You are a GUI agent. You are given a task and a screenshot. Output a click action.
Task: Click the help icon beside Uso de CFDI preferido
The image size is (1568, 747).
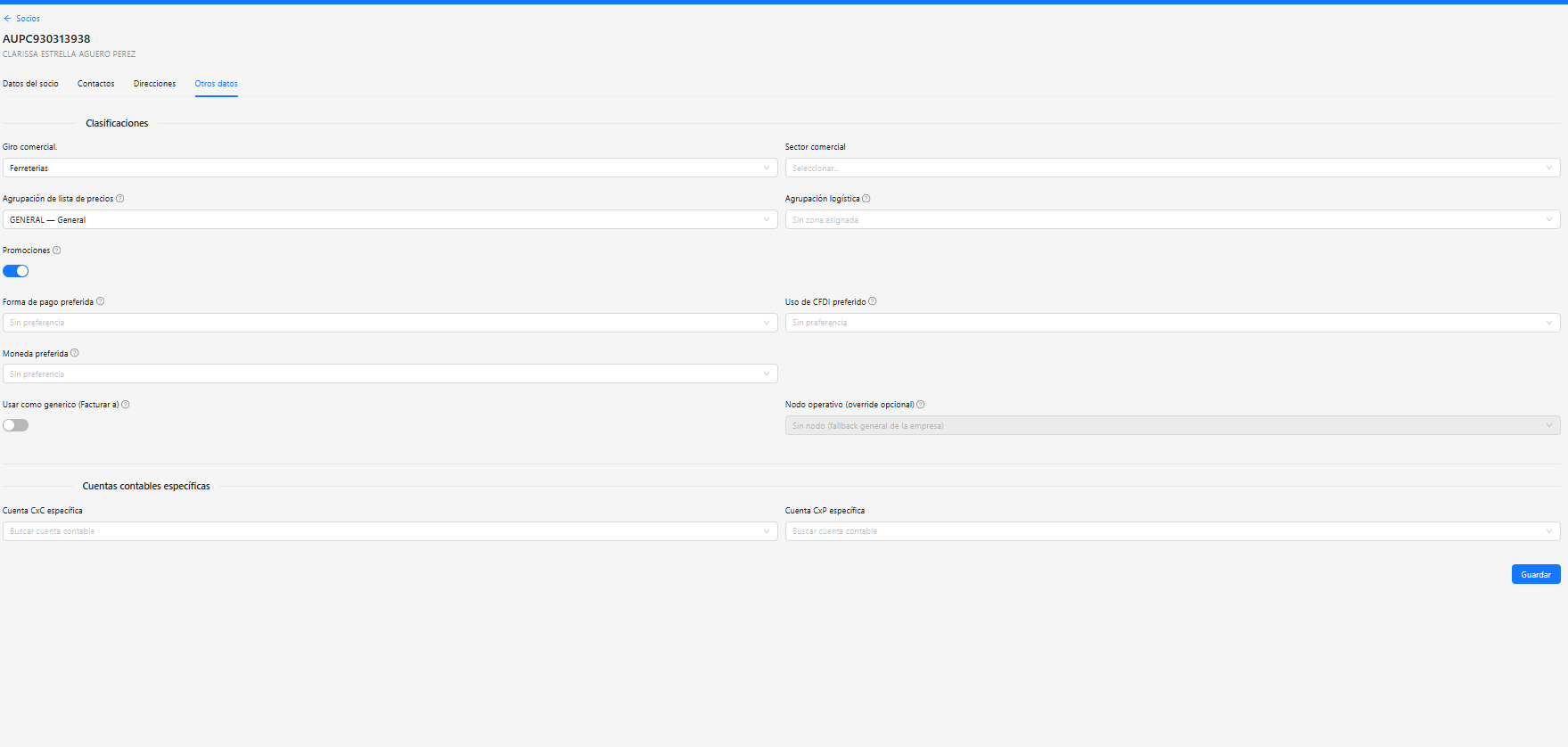click(873, 301)
